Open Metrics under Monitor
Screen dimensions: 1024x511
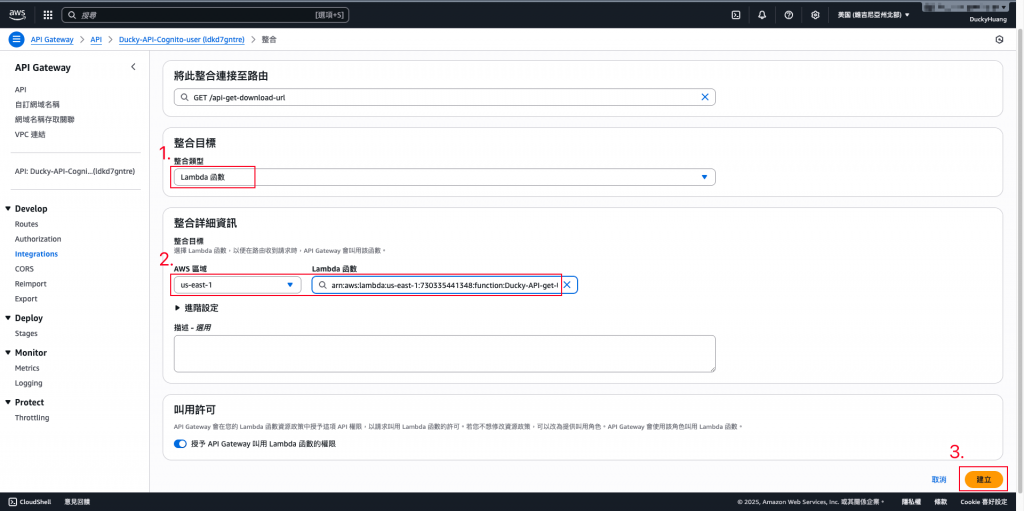coord(27,368)
